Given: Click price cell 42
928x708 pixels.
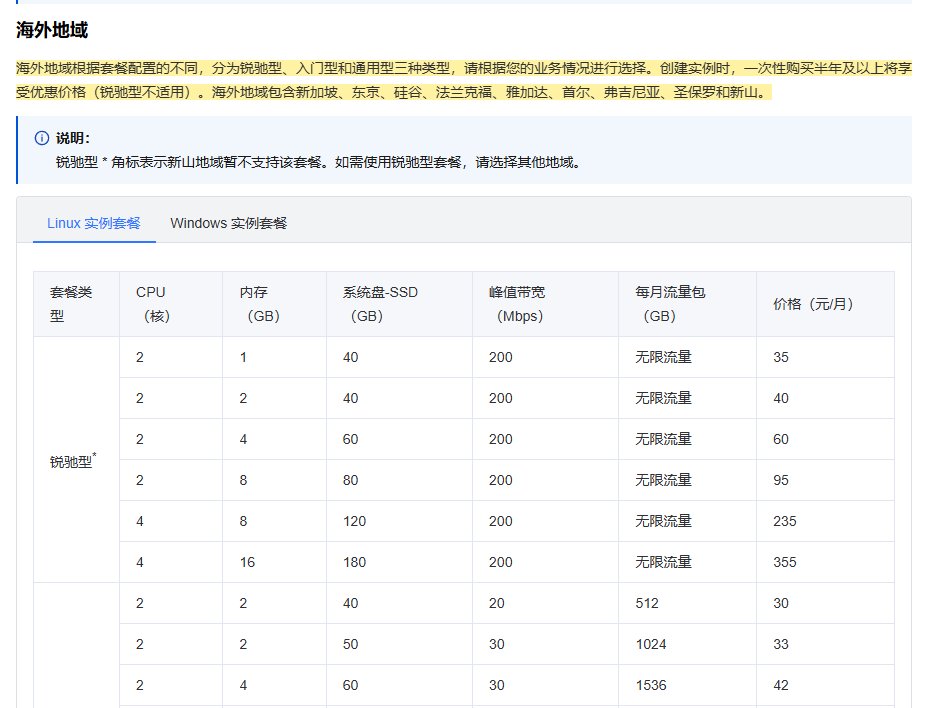Looking at the screenshot, I should tap(825, 686).
